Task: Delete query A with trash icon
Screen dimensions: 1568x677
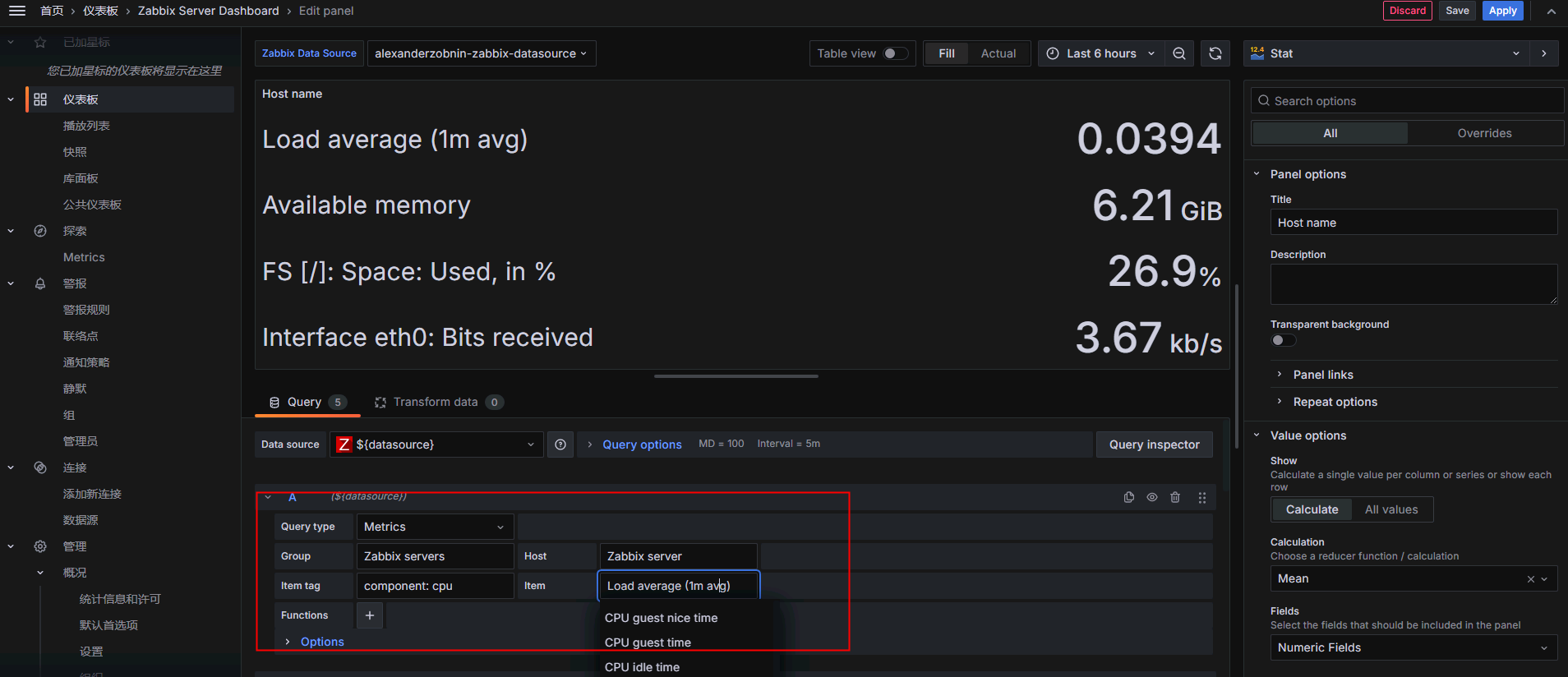Action: (1175, 497)
